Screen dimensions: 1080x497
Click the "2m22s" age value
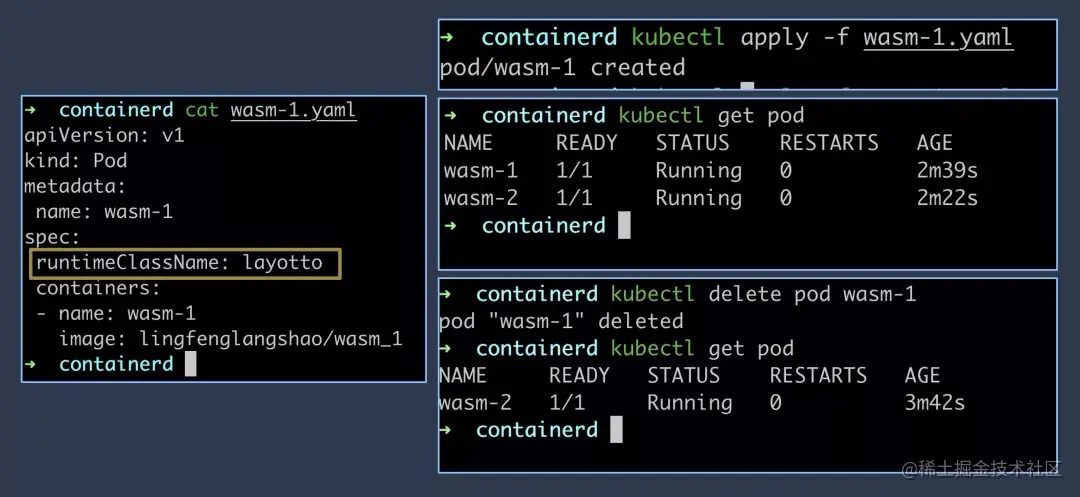coord(947,198)
